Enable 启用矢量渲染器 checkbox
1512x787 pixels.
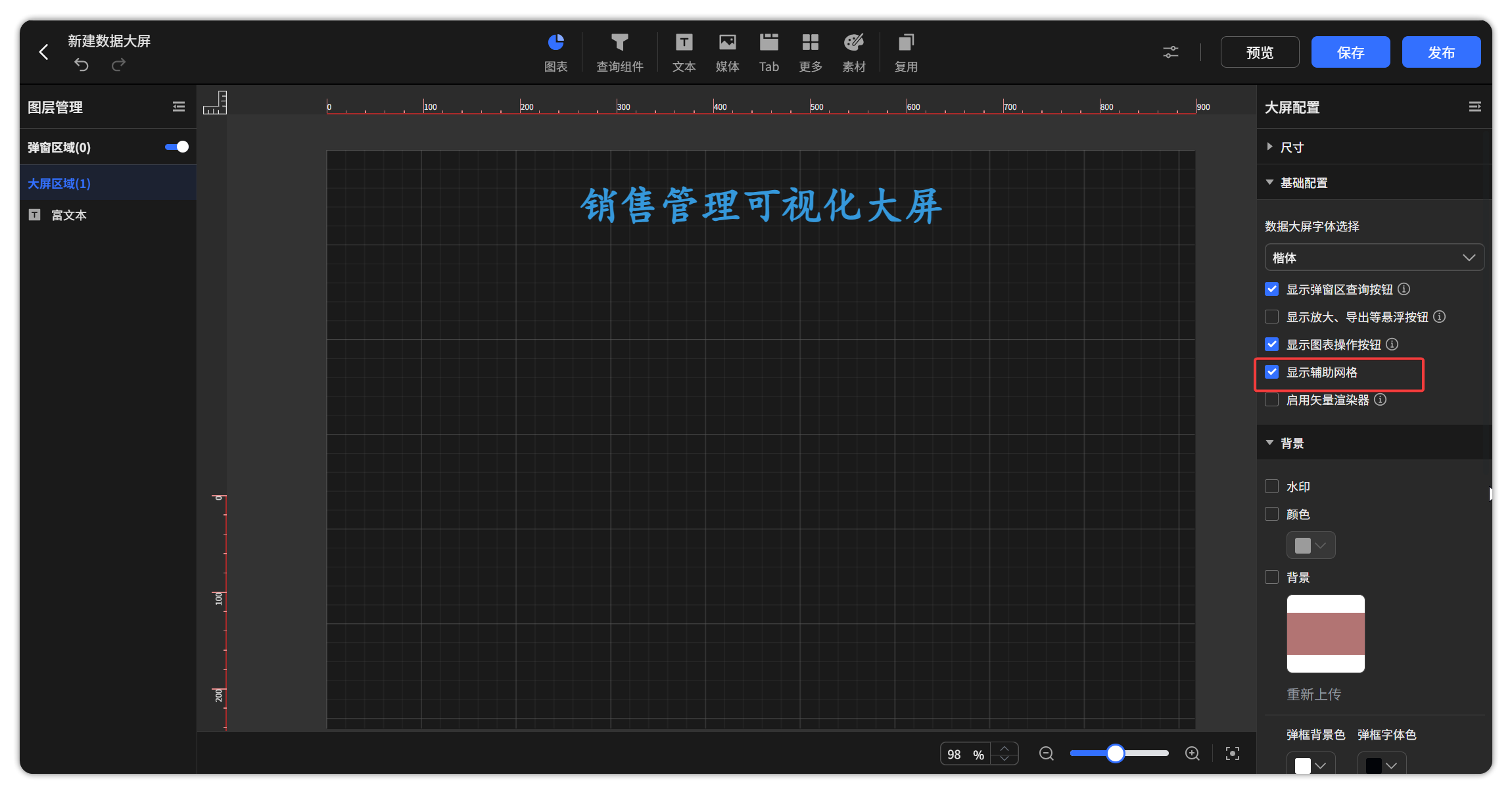[x=1272, y=400]
